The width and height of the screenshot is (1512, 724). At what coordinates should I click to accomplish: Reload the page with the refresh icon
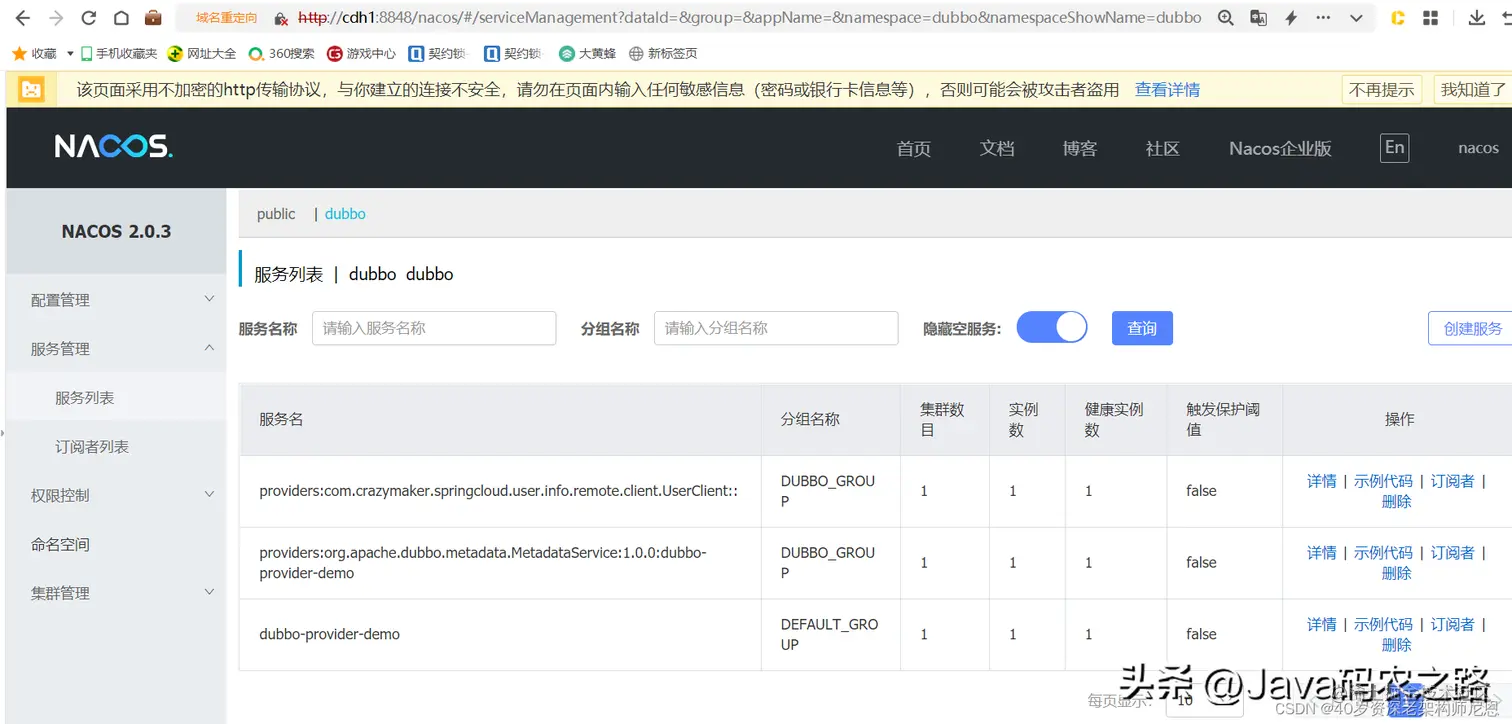click(x=89, y=18)
